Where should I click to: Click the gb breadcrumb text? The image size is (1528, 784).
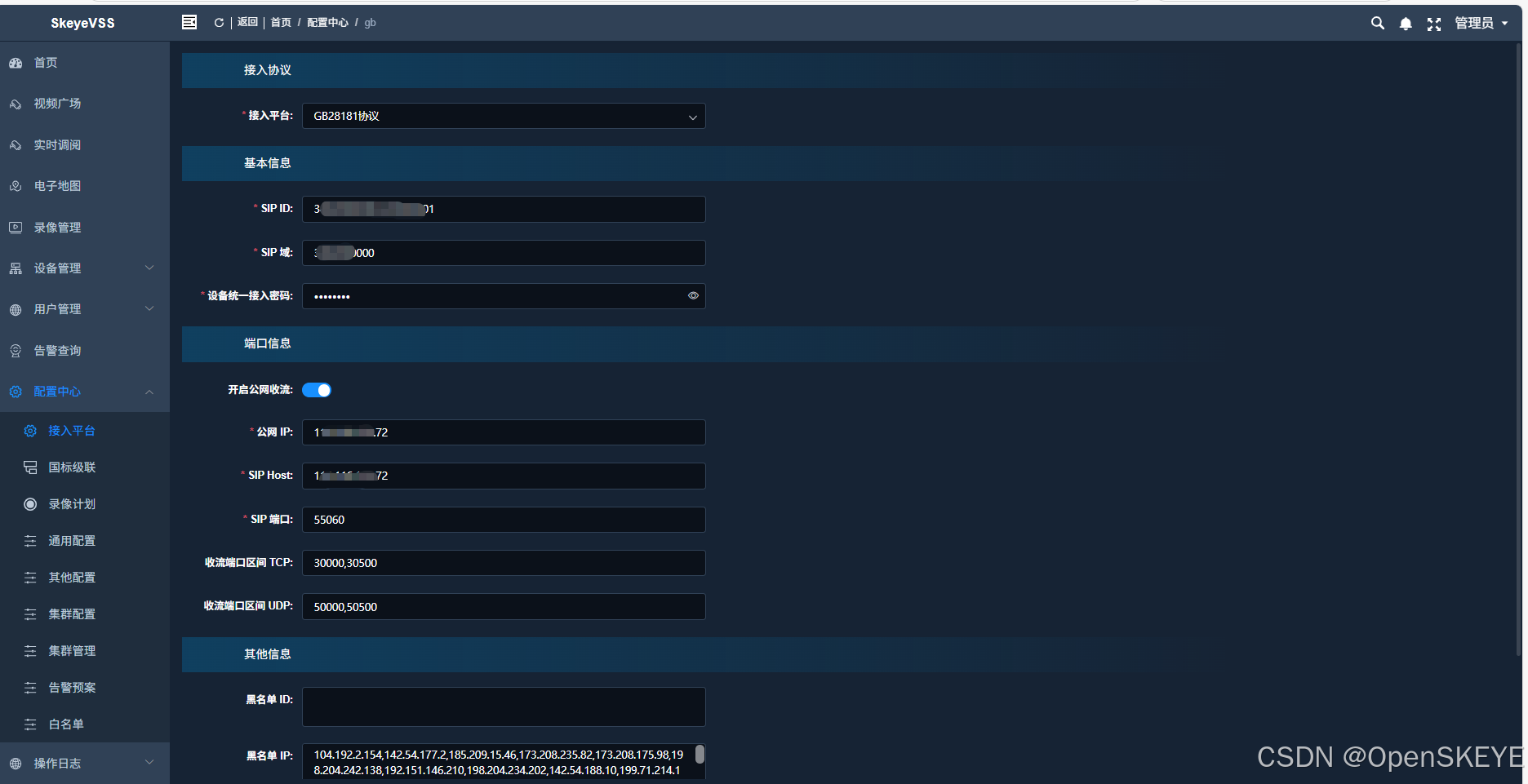coord(370,23)
